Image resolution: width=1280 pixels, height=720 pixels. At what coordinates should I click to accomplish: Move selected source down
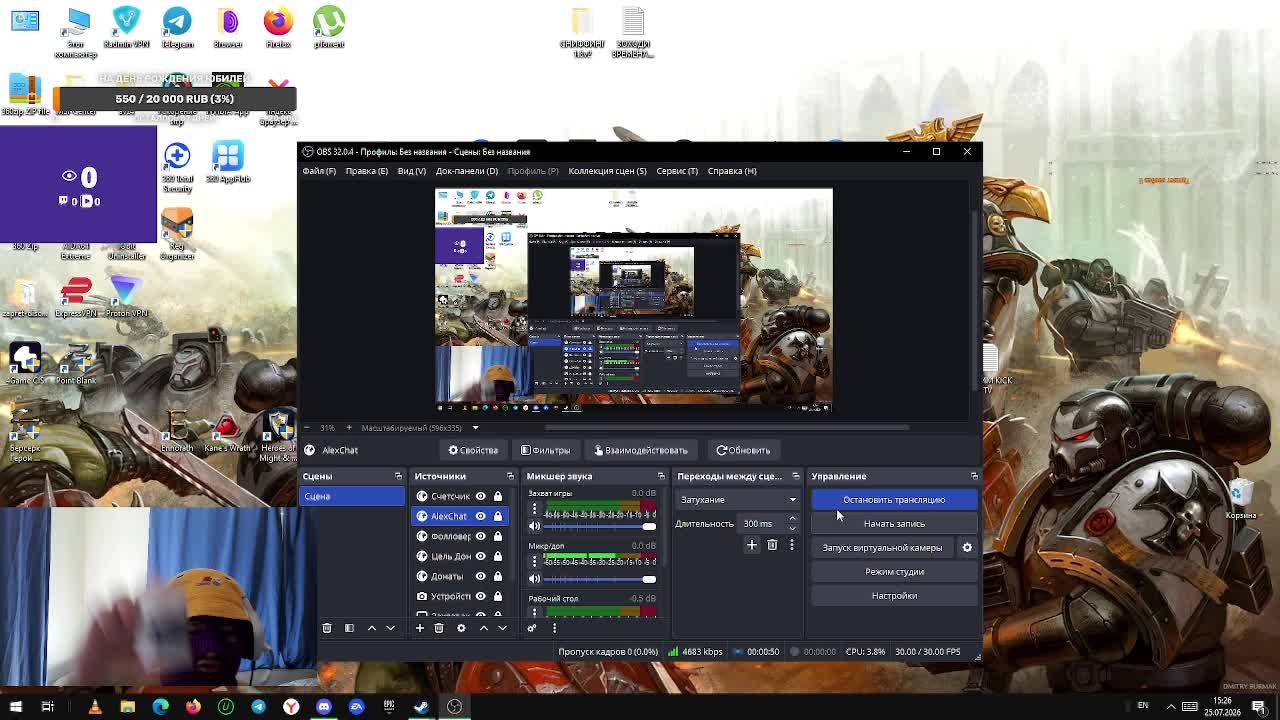(x=502, y=628)
